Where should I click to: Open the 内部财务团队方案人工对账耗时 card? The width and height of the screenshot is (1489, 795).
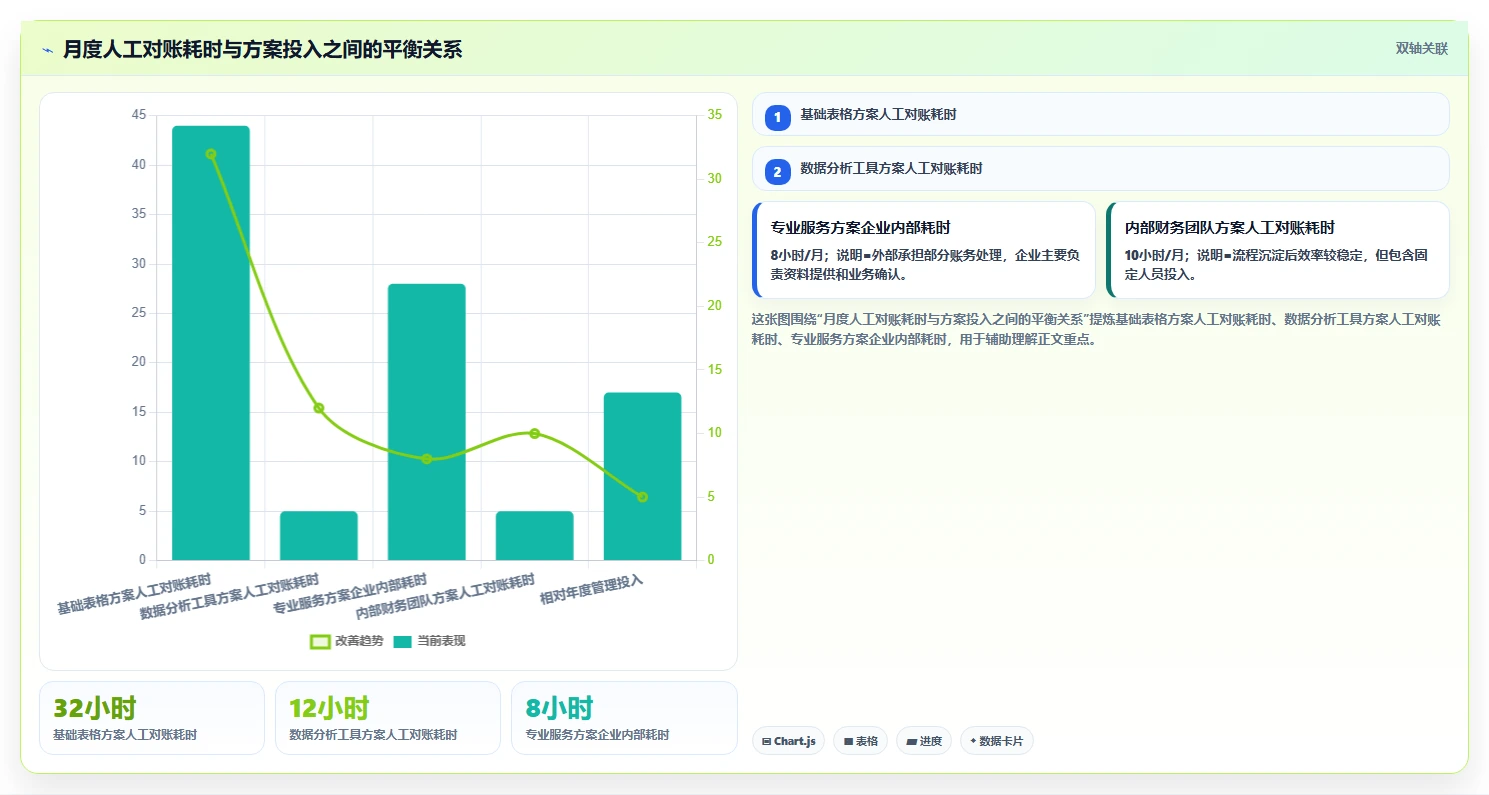tap(1277, 250)
